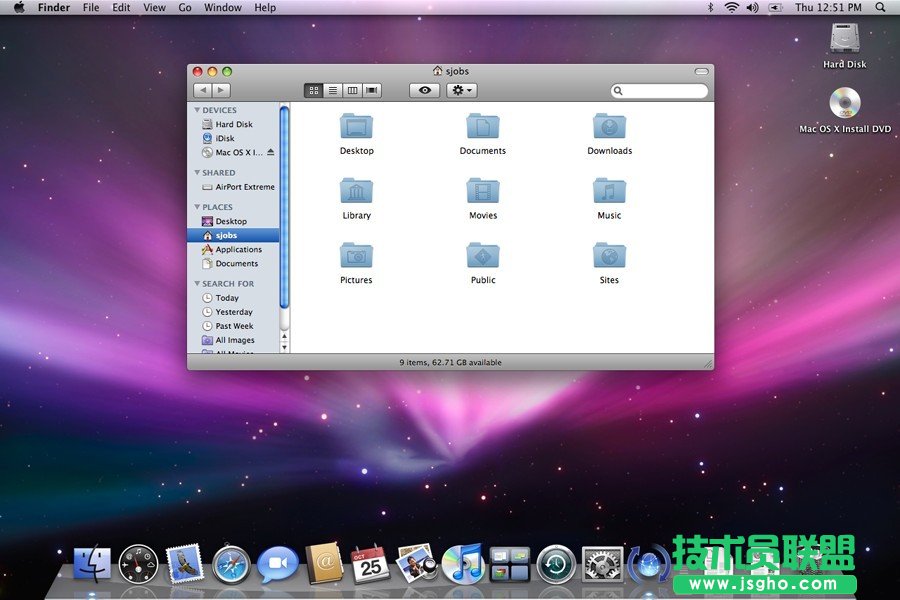Open System Preferences from the Dock
Screen dimensions: 900x600
601,563
